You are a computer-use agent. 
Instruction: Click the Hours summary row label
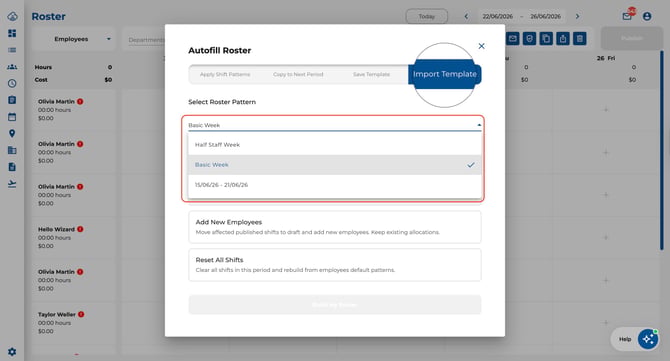click(x=43, y=67)
